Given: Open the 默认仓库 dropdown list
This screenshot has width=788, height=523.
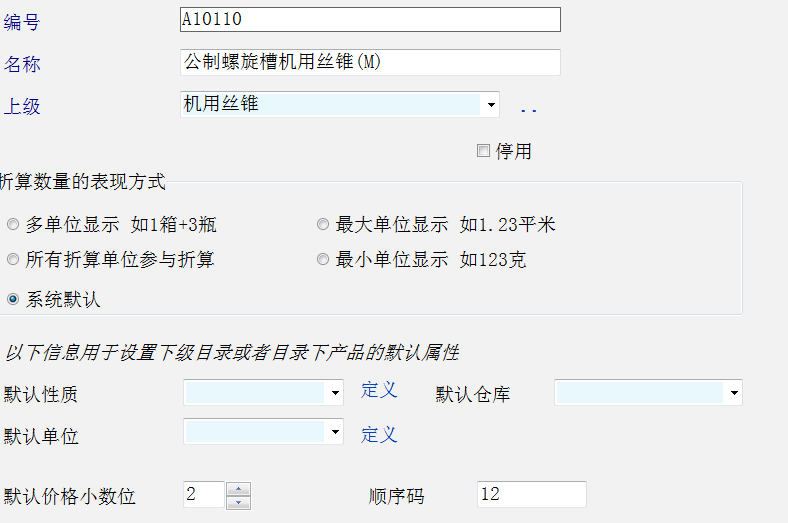Looking at the screenshot, I should (734, 394).
